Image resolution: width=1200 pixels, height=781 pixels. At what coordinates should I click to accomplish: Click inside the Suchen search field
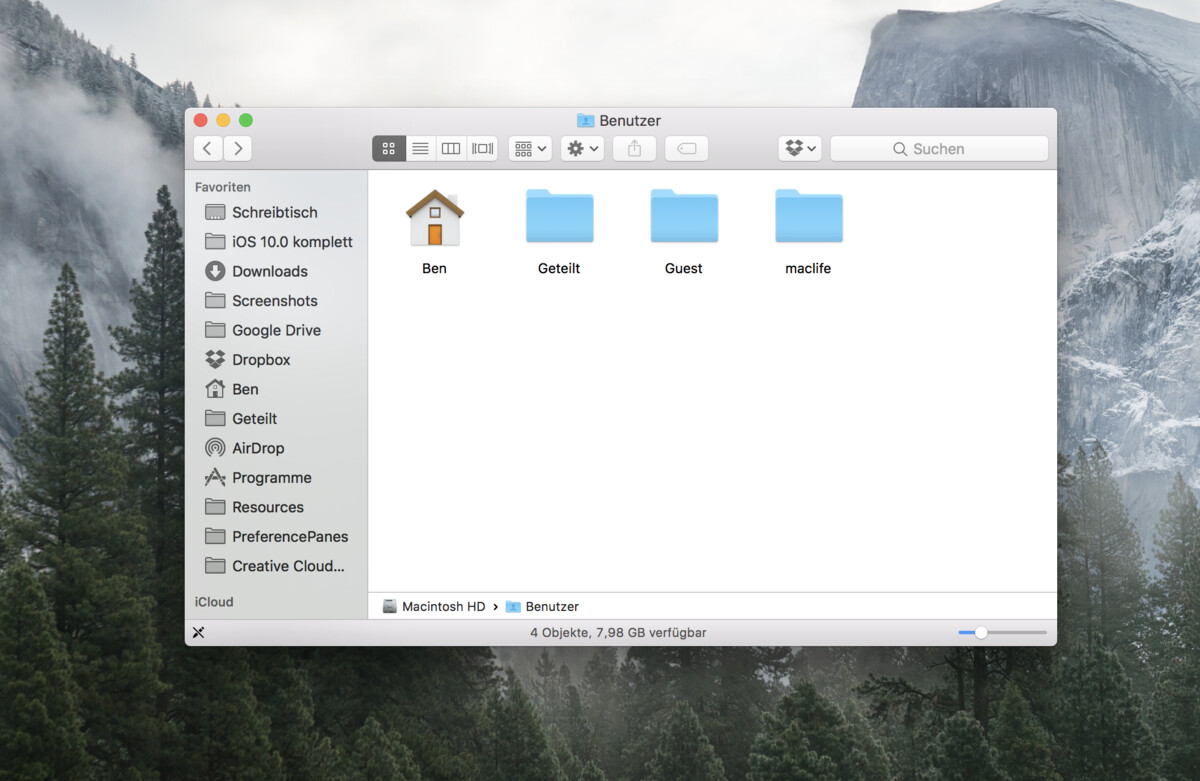pos(937,148)
